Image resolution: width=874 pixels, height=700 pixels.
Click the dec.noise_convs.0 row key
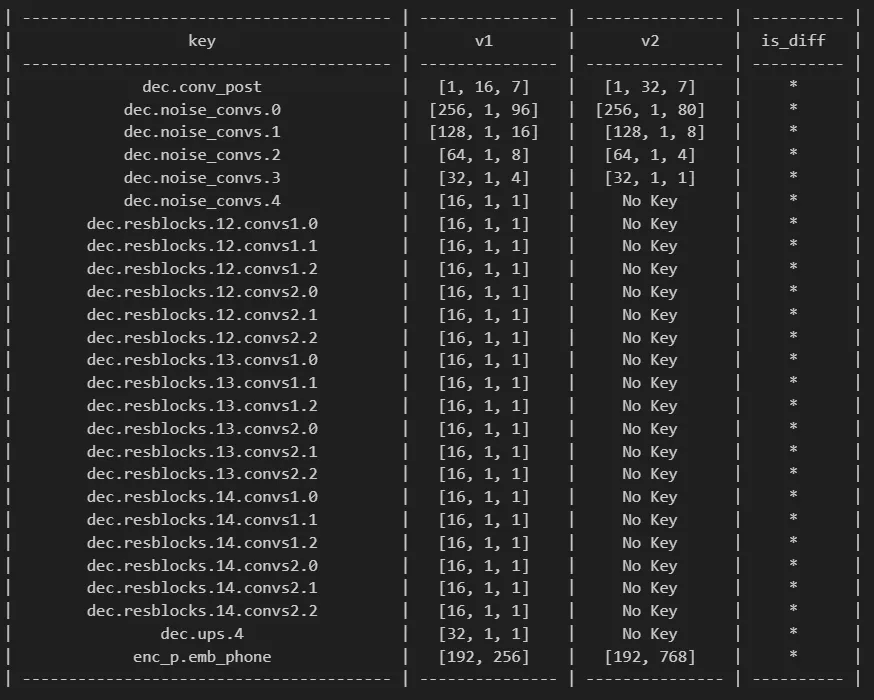coord(202,110)
